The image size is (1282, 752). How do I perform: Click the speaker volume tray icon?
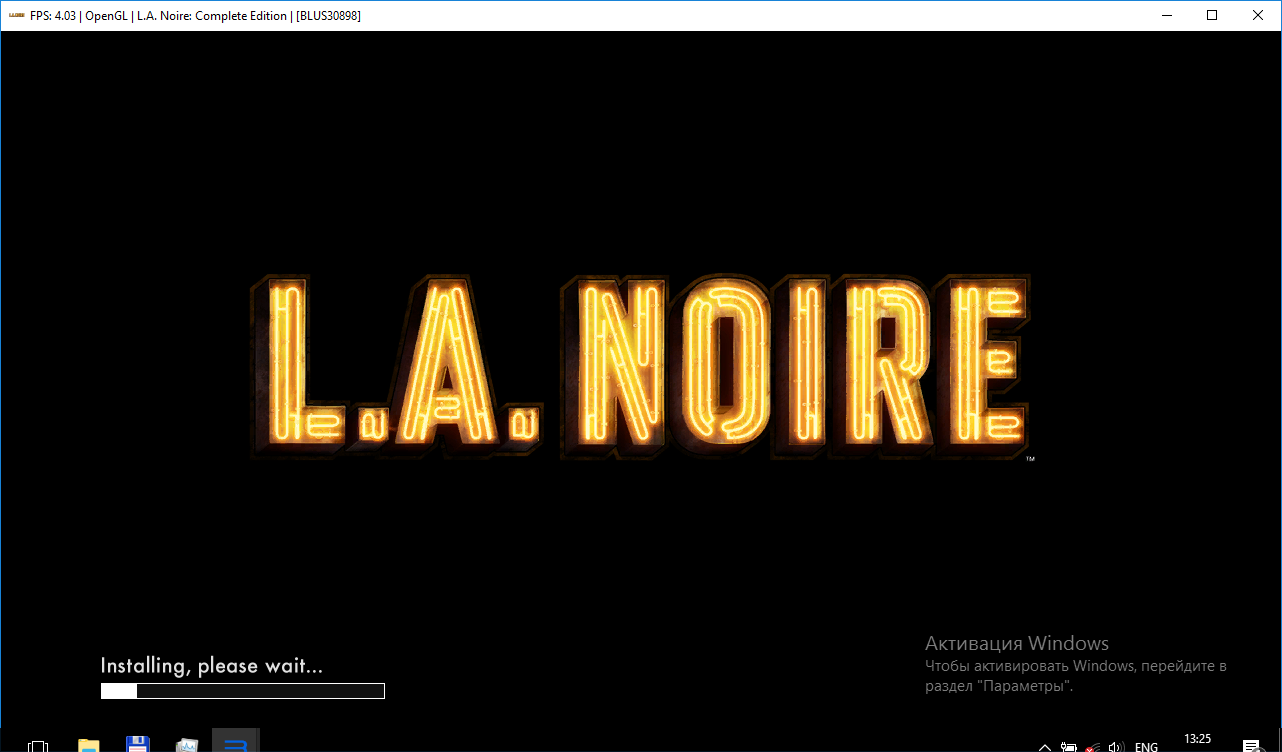point(1117,746)
